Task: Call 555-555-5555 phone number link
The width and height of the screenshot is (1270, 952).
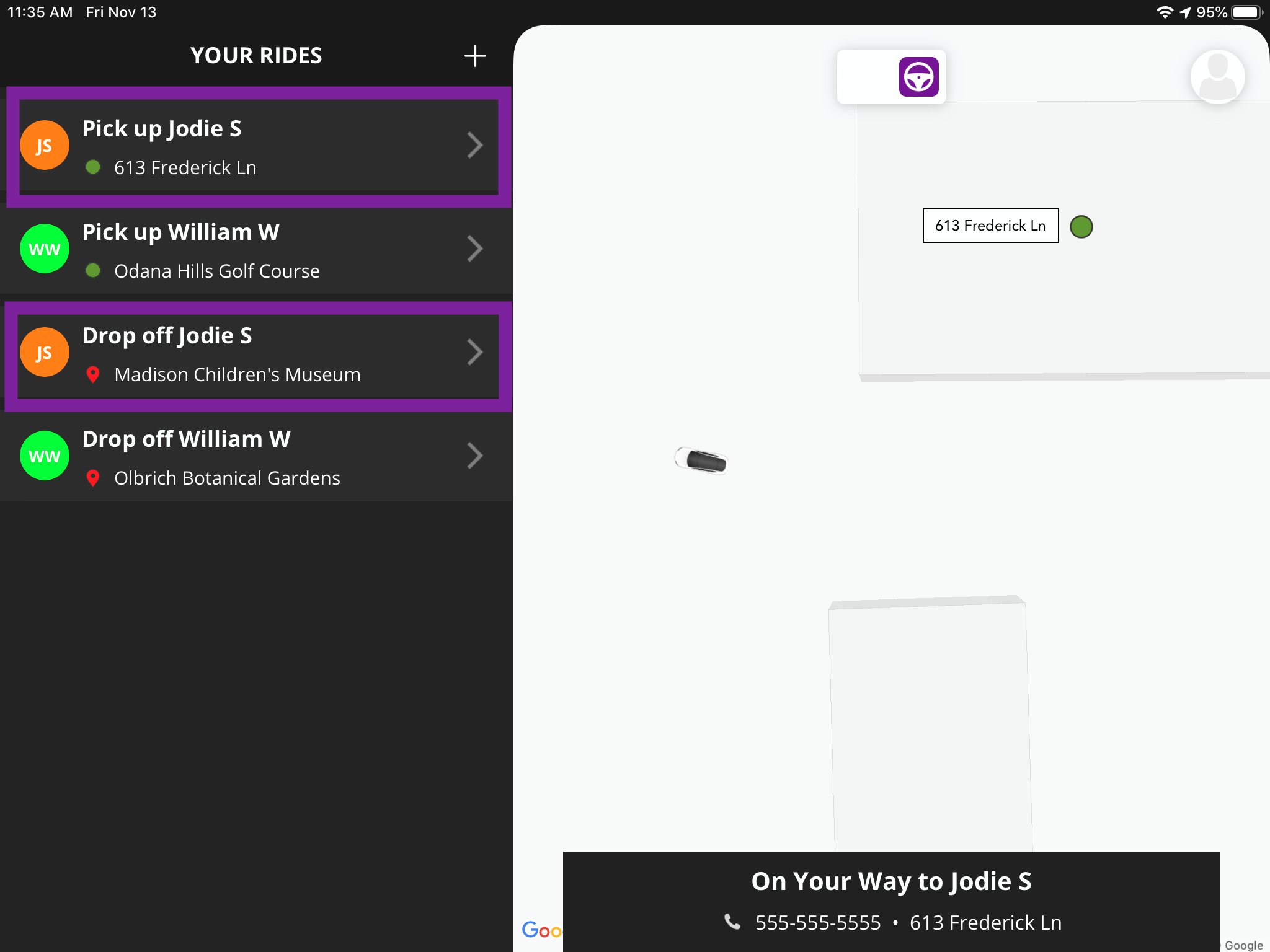Action: [817, 923]
